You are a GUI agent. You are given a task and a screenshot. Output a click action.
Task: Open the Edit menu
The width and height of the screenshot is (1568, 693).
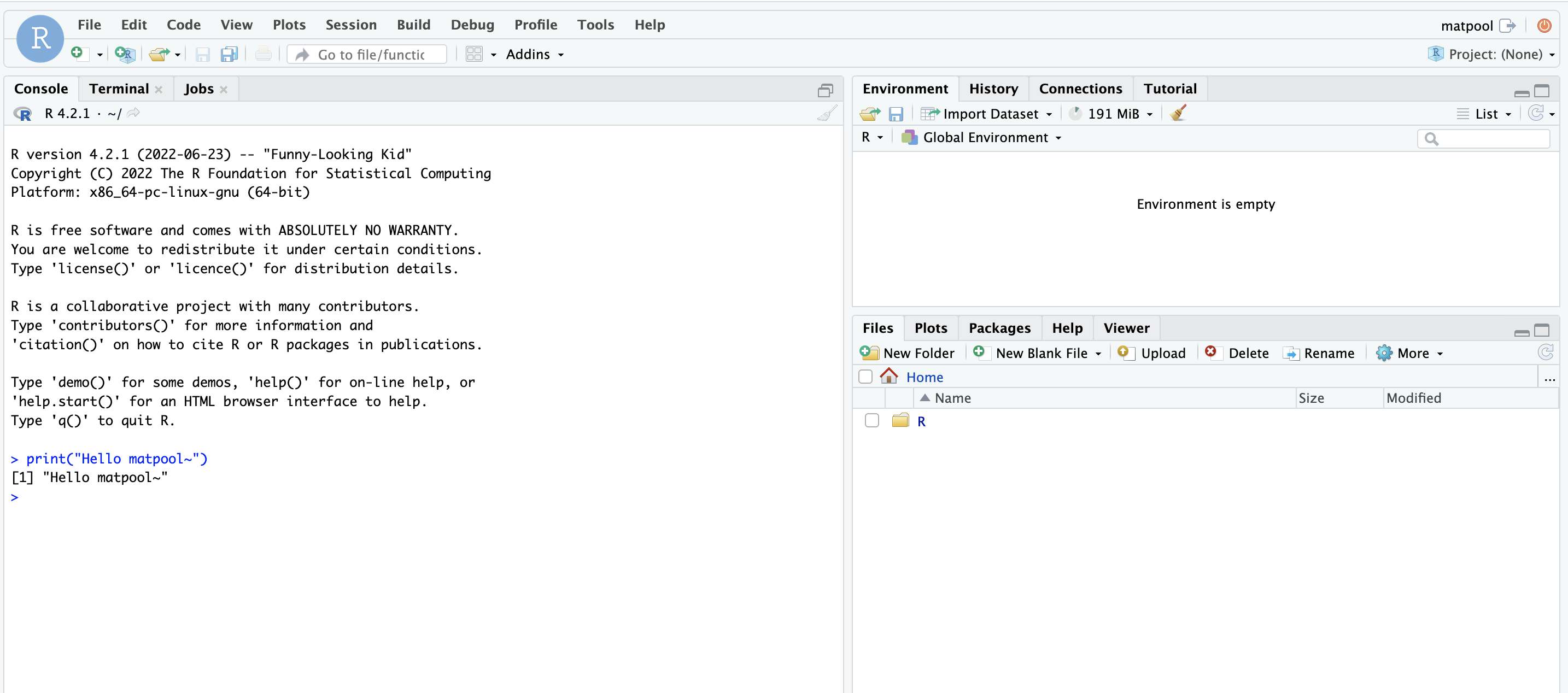click(x=134, y=25)
